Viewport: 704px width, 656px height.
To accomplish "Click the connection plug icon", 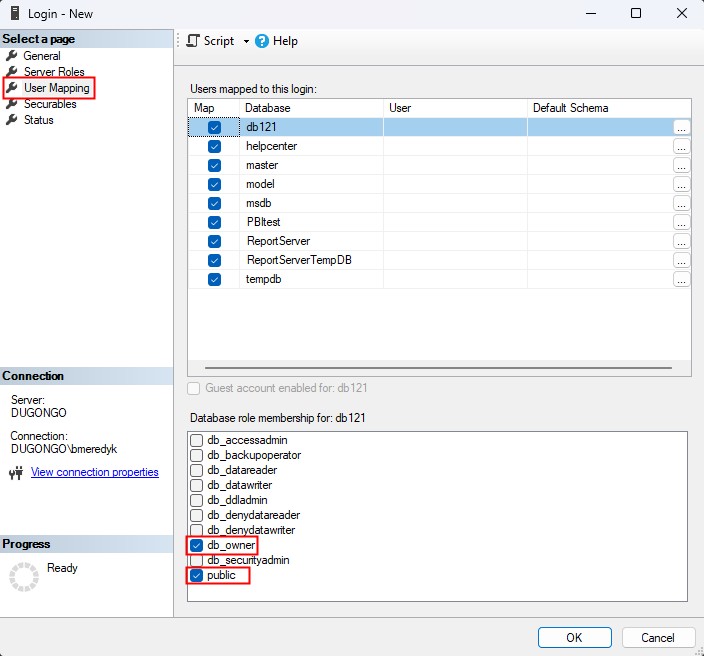I will coord(16,473).
